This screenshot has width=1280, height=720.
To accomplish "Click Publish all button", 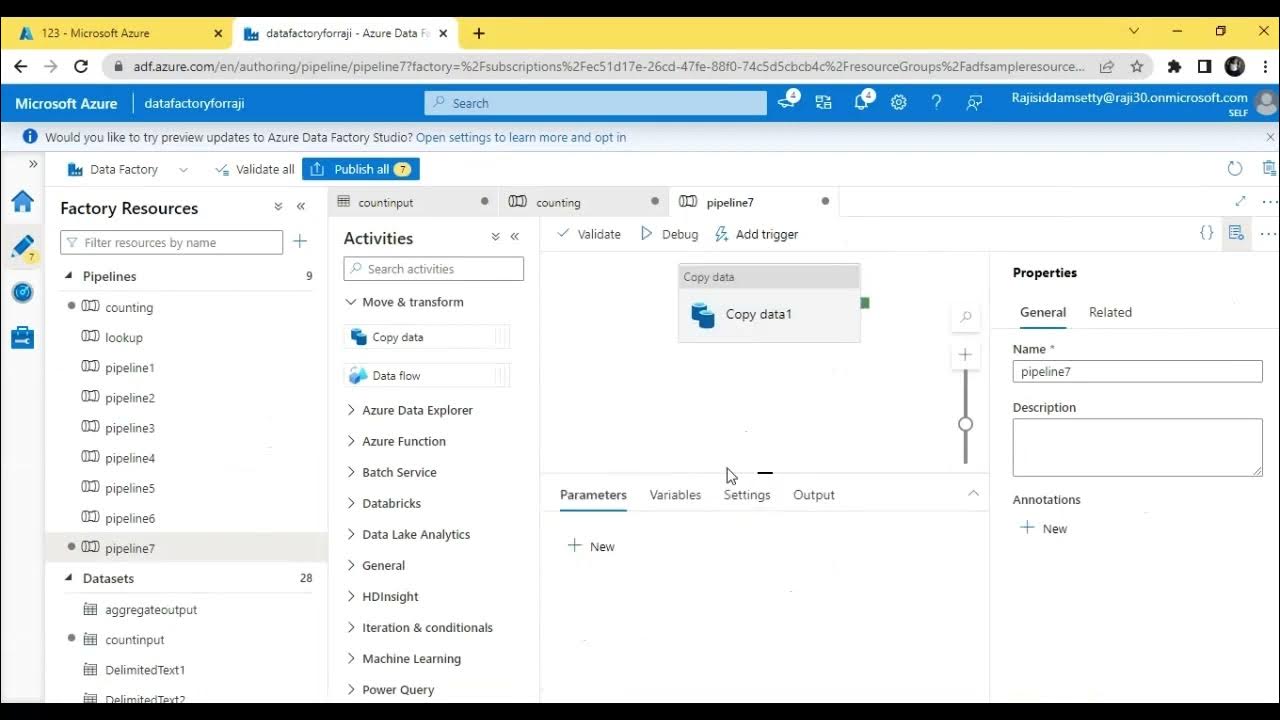I will (x=361, y=169).
